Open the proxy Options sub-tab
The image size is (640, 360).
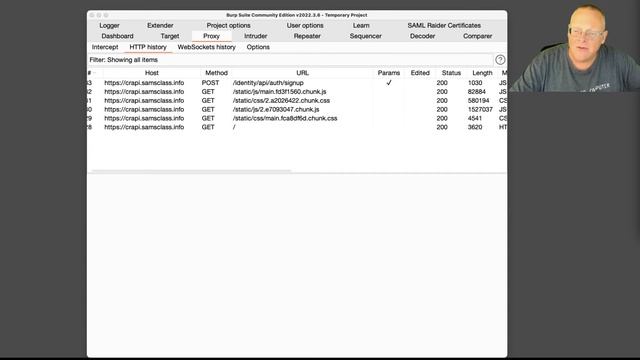(x=258, y=47)
